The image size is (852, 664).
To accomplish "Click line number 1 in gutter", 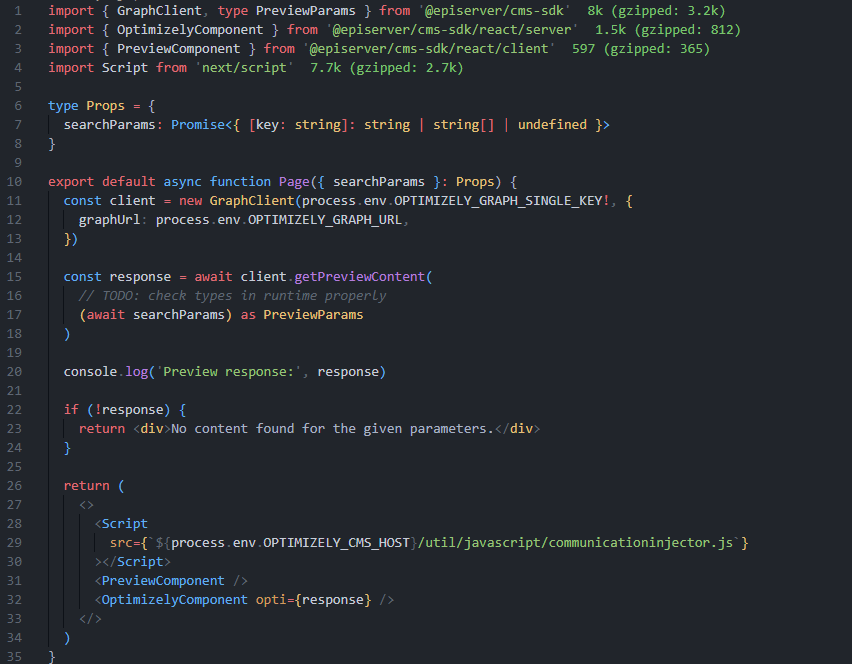I will tap(18, 11).
